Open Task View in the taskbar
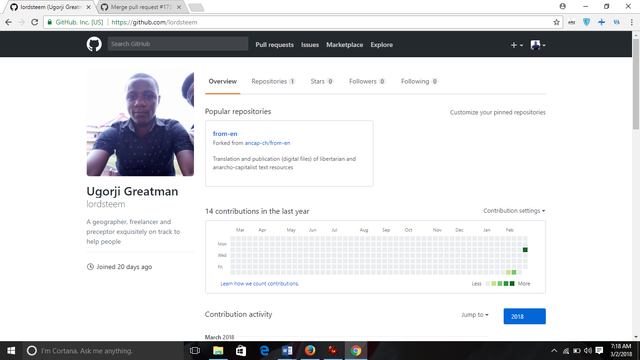This screenshot has width=640, height=360. click(x=195, y=351)
